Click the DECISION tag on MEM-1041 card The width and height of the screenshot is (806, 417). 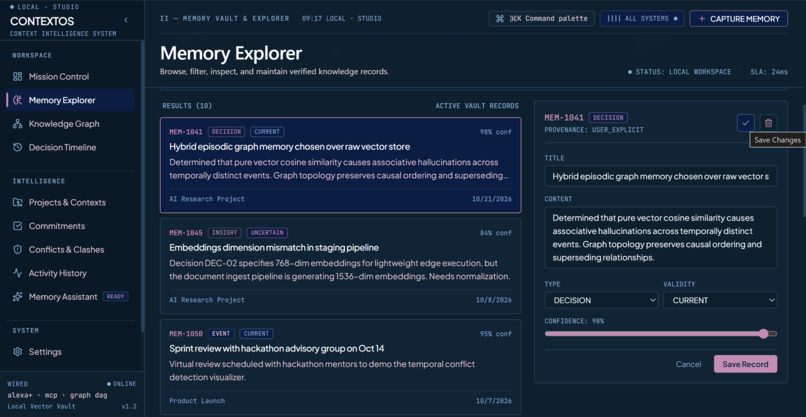click(227, 132)
